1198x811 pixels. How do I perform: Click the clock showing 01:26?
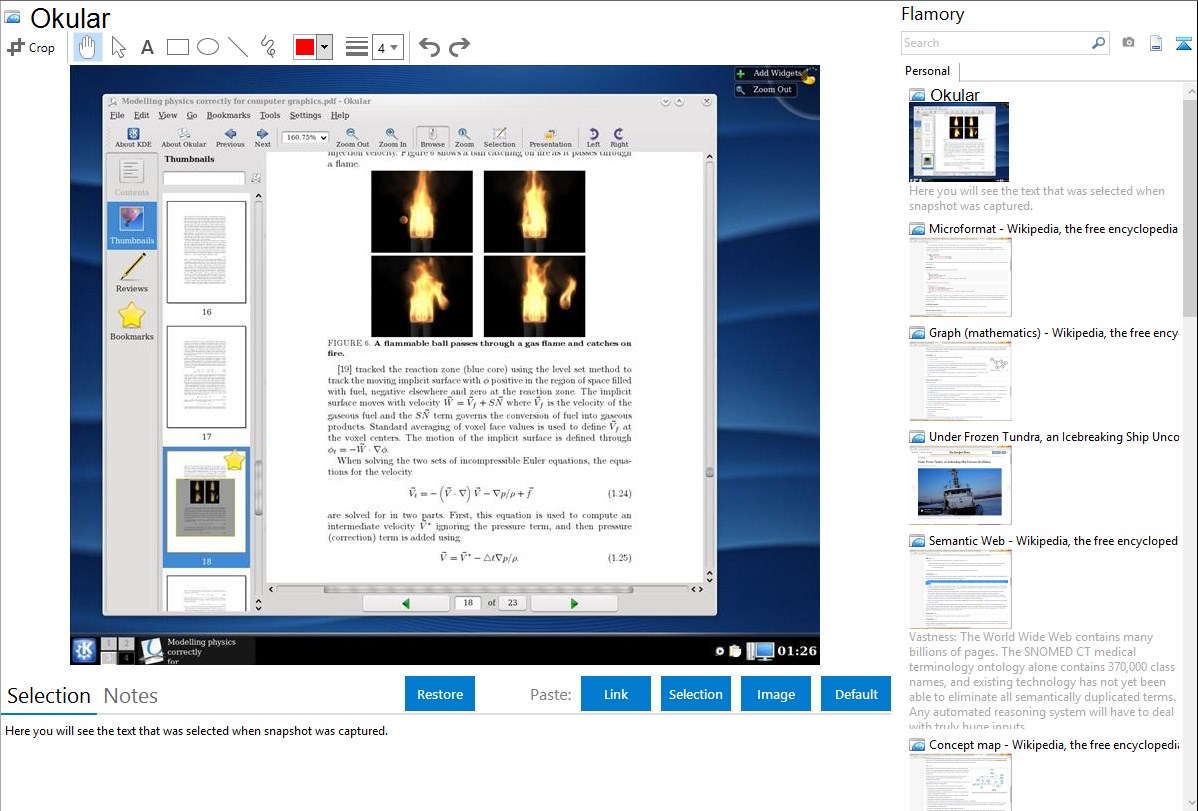pyautogui.click(x=797, y=651)
